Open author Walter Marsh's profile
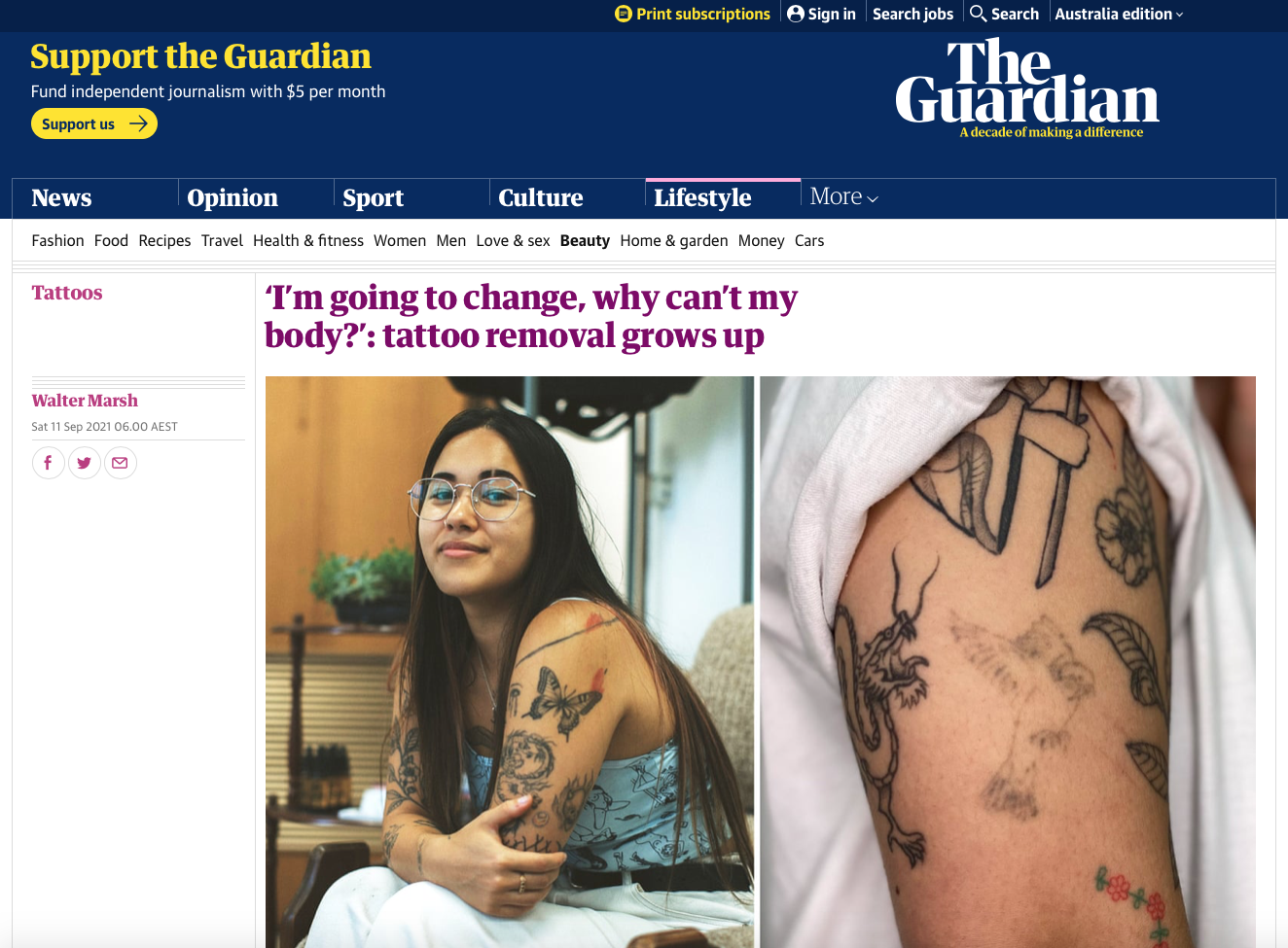 [85, 401]
